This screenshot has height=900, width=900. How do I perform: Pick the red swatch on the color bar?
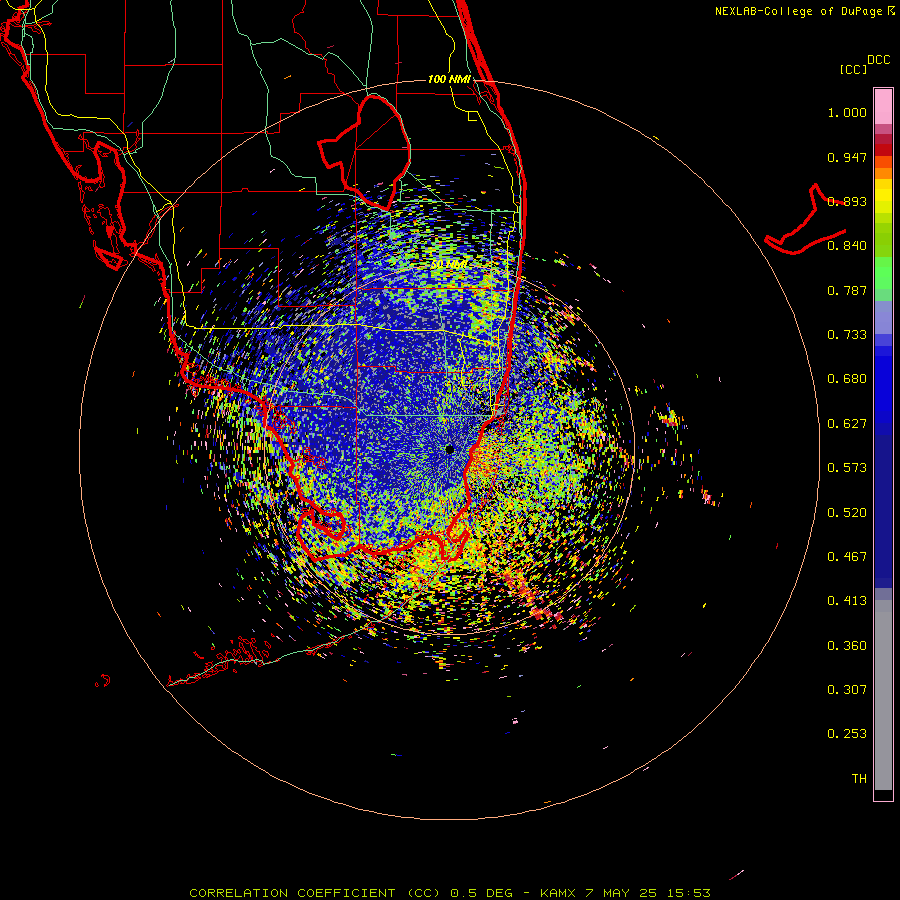point(883,150)
